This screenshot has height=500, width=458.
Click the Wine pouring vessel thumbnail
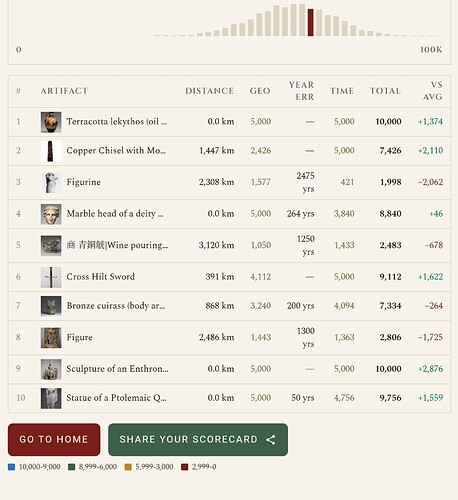(51, 246)
